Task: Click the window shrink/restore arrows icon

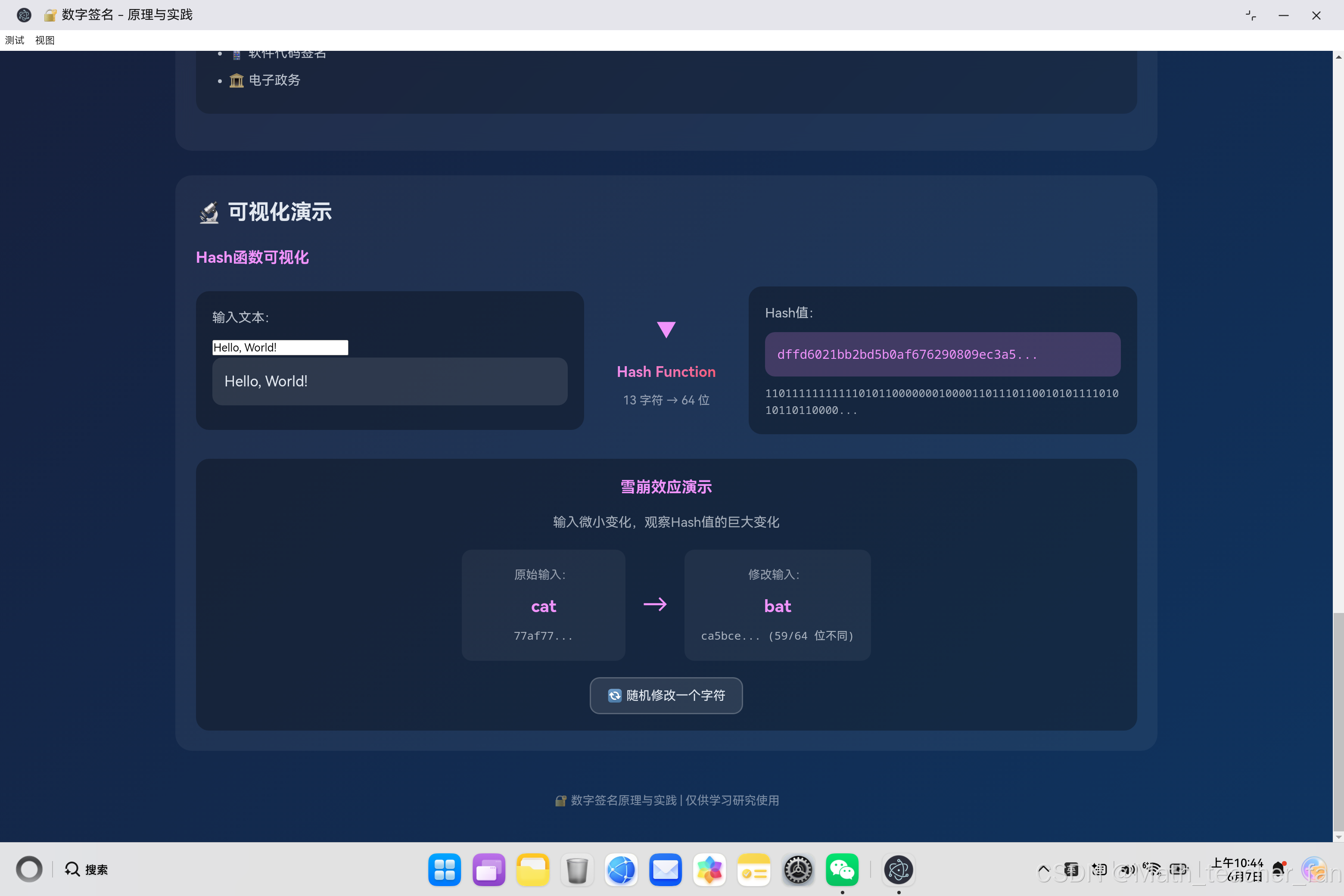Action: coord(1251,16)
